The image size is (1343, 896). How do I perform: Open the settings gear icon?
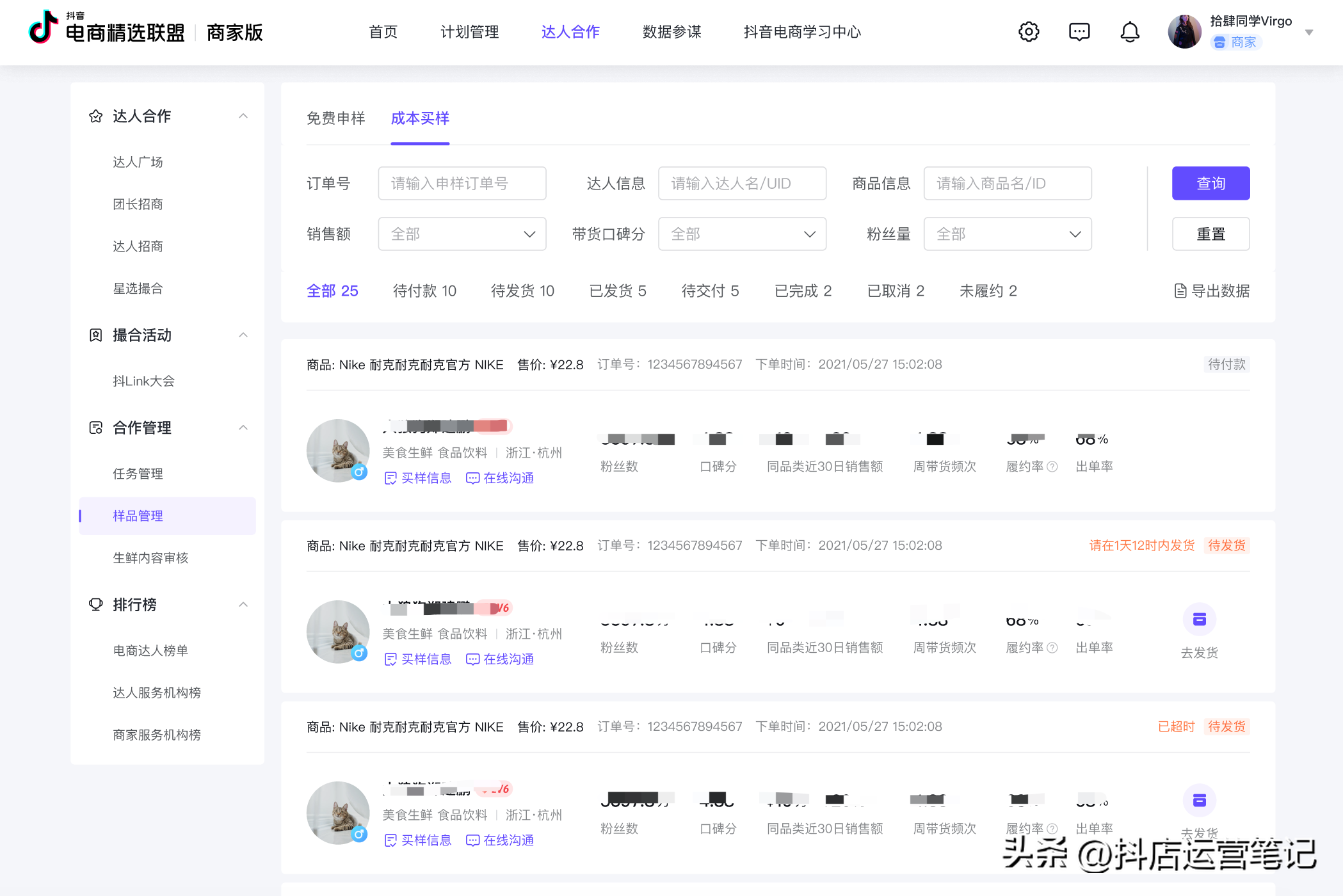pos(1029,31)
